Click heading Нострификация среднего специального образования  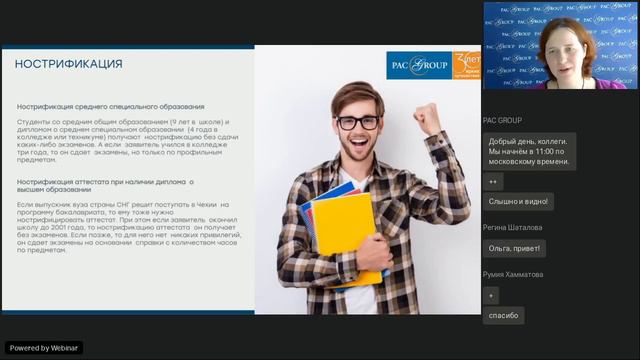(x=111, y=107)
